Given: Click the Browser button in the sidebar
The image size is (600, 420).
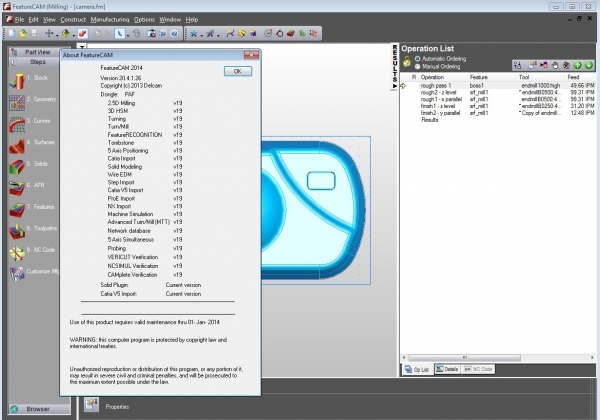Looking at the screenshot, I should [39, 409].
